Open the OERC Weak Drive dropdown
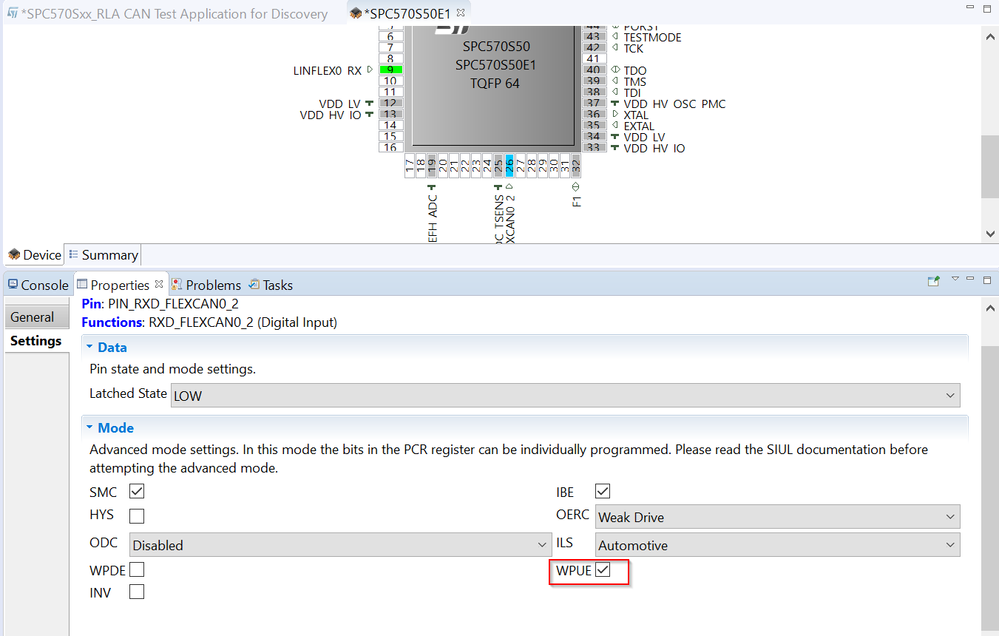999x636 pixels. [x=777, y=517]
